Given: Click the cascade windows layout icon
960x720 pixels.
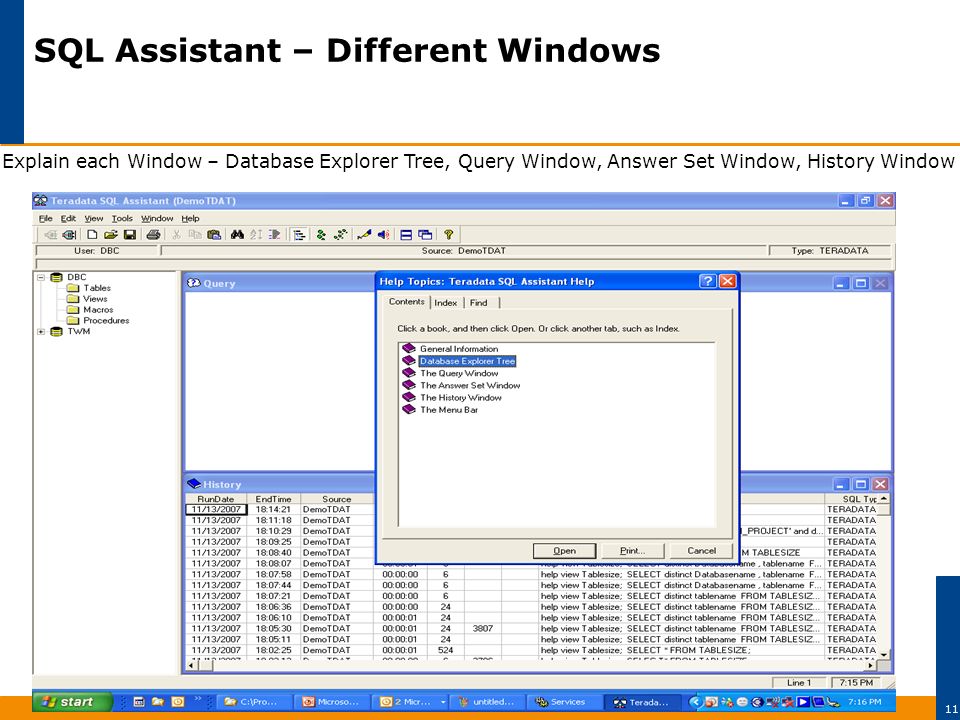Looking at the screenshot, I should pyautogui.click(x=425, y=234).
